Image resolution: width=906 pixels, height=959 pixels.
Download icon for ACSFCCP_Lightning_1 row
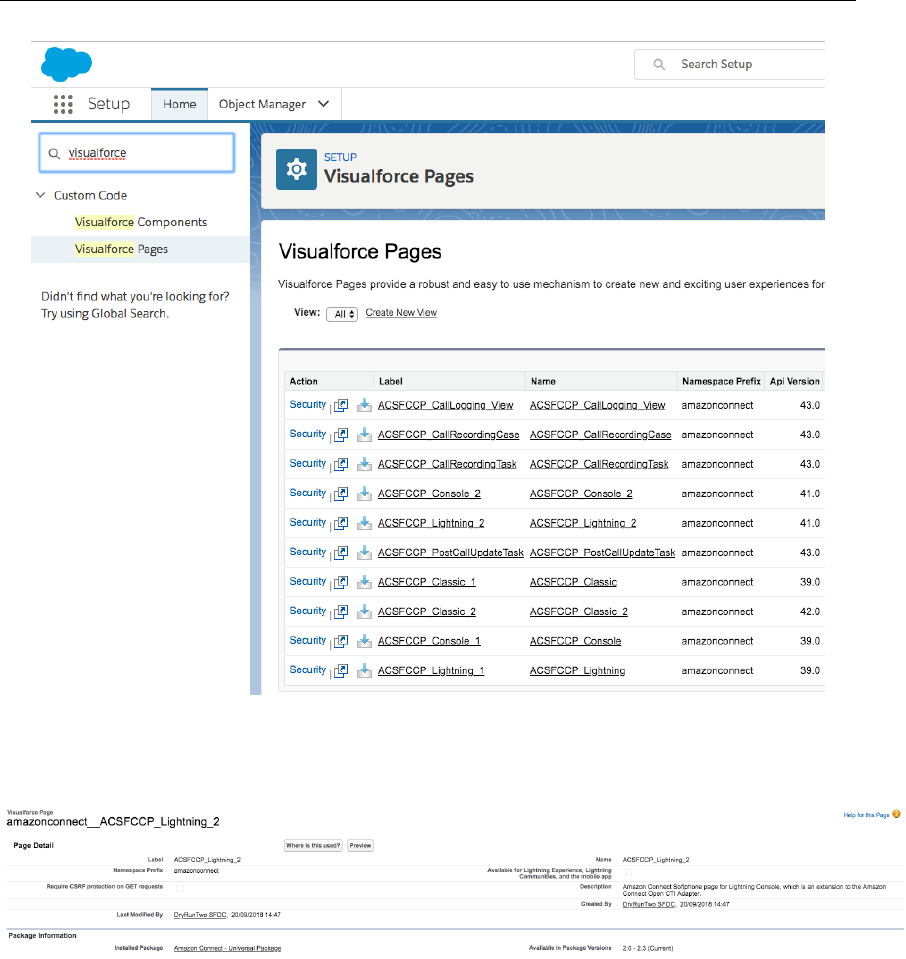pyautogui.click(x=364, y=670)
